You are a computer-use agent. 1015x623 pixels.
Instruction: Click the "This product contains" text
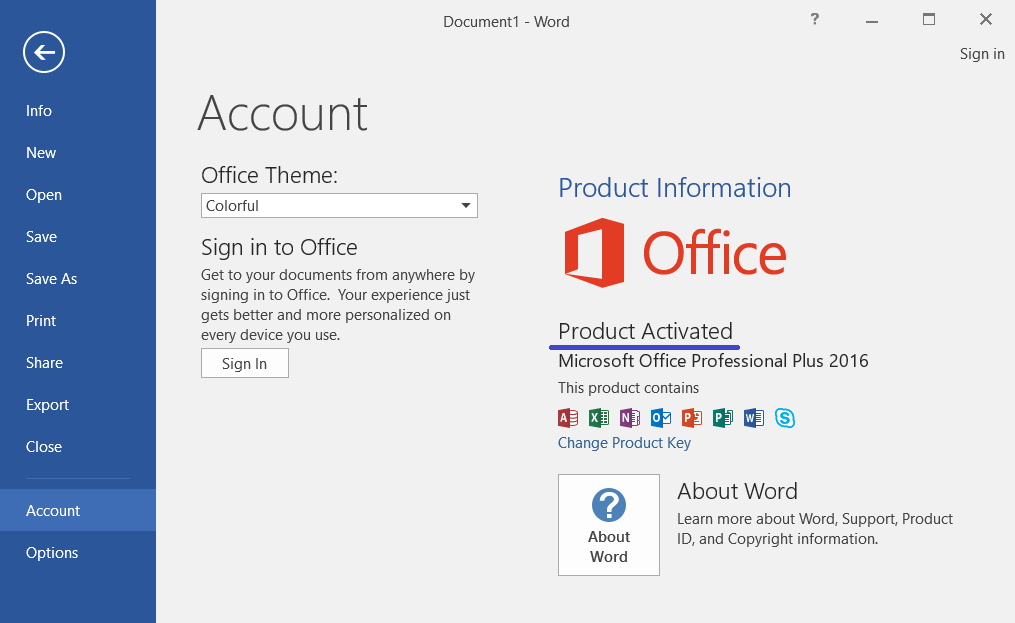629,388
